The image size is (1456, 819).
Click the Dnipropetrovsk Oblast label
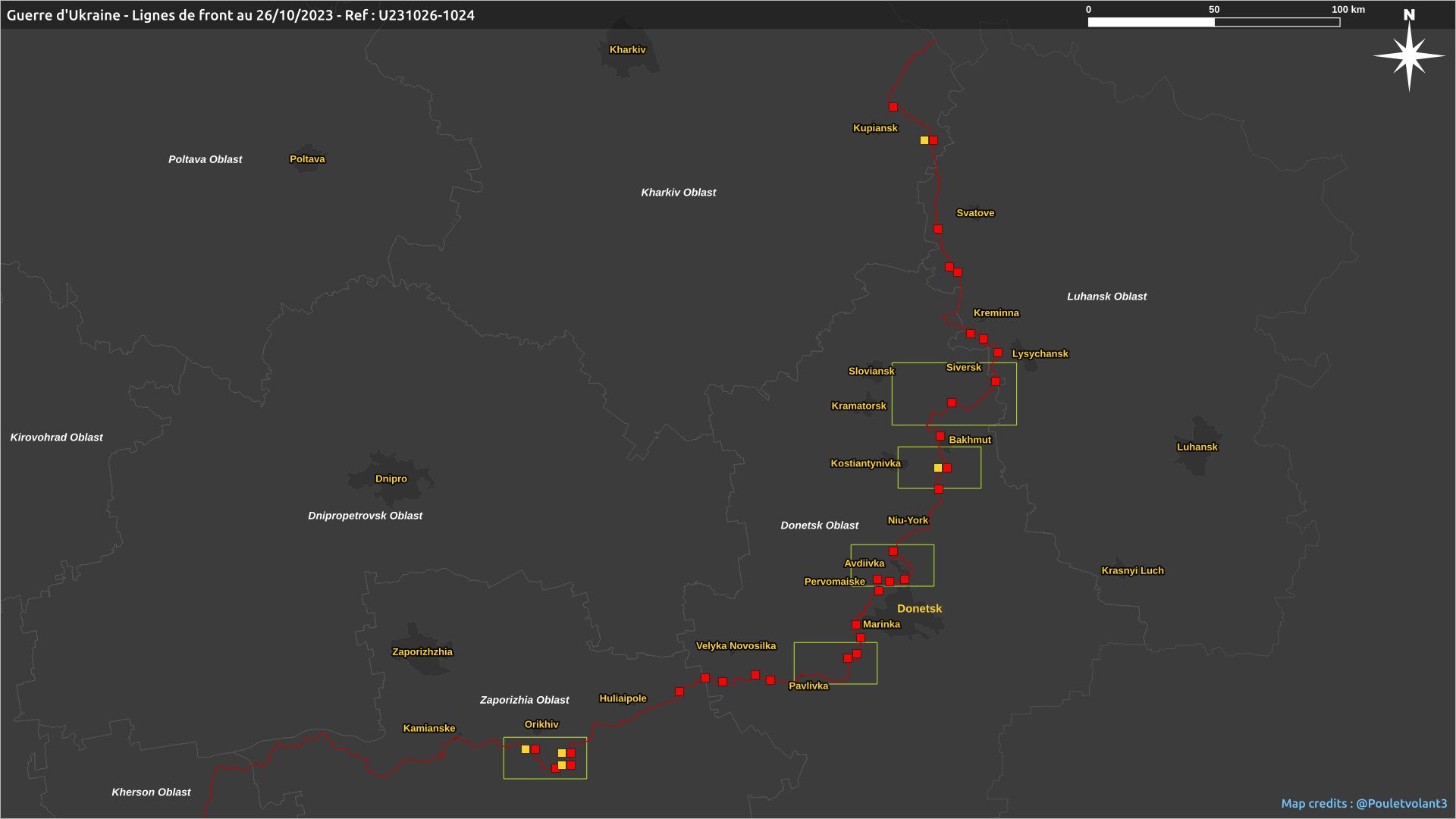click(366, 516)
